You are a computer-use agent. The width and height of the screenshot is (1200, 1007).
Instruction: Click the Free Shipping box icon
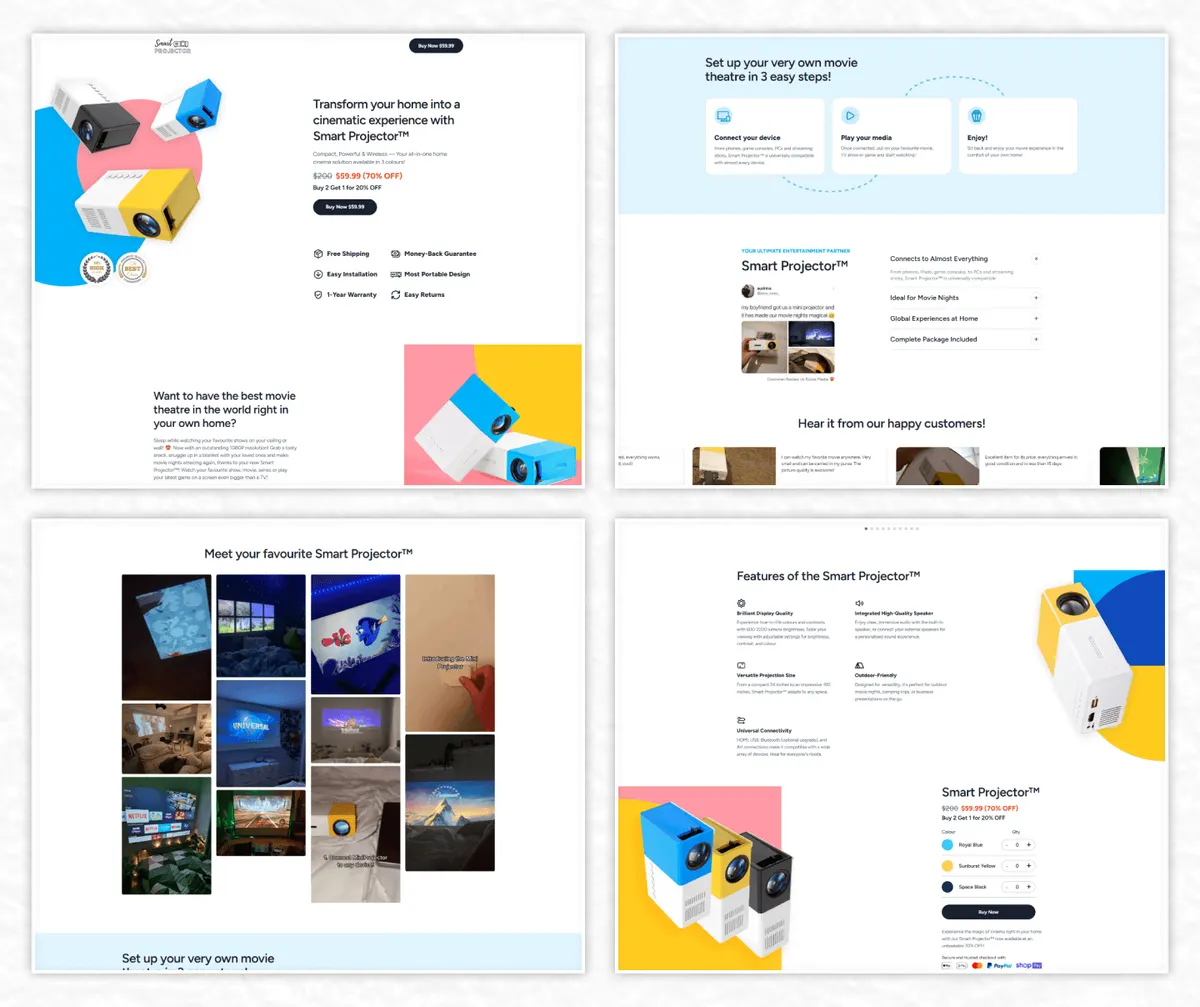pos(318,254)
